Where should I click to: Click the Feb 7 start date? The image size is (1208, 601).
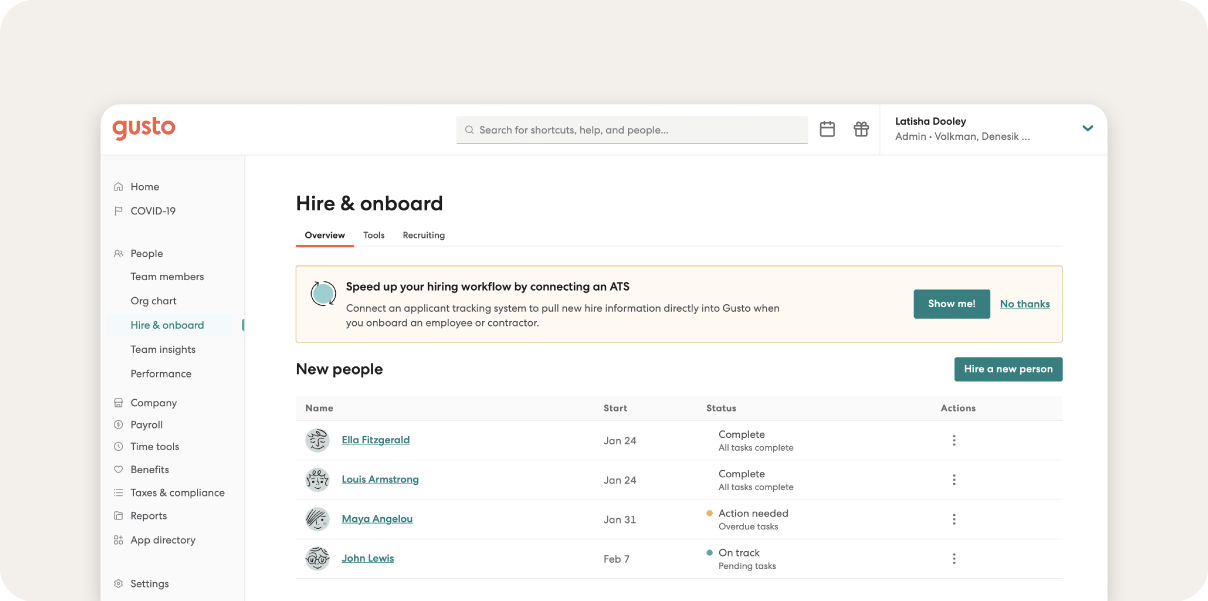[x=616, y=559]
